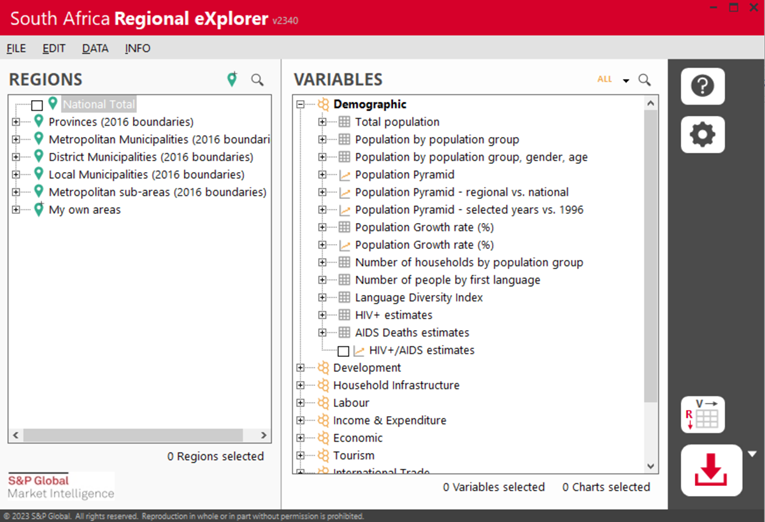The image size is (765, 522).
Task: Expand the Total population variable
Action: 322,122
